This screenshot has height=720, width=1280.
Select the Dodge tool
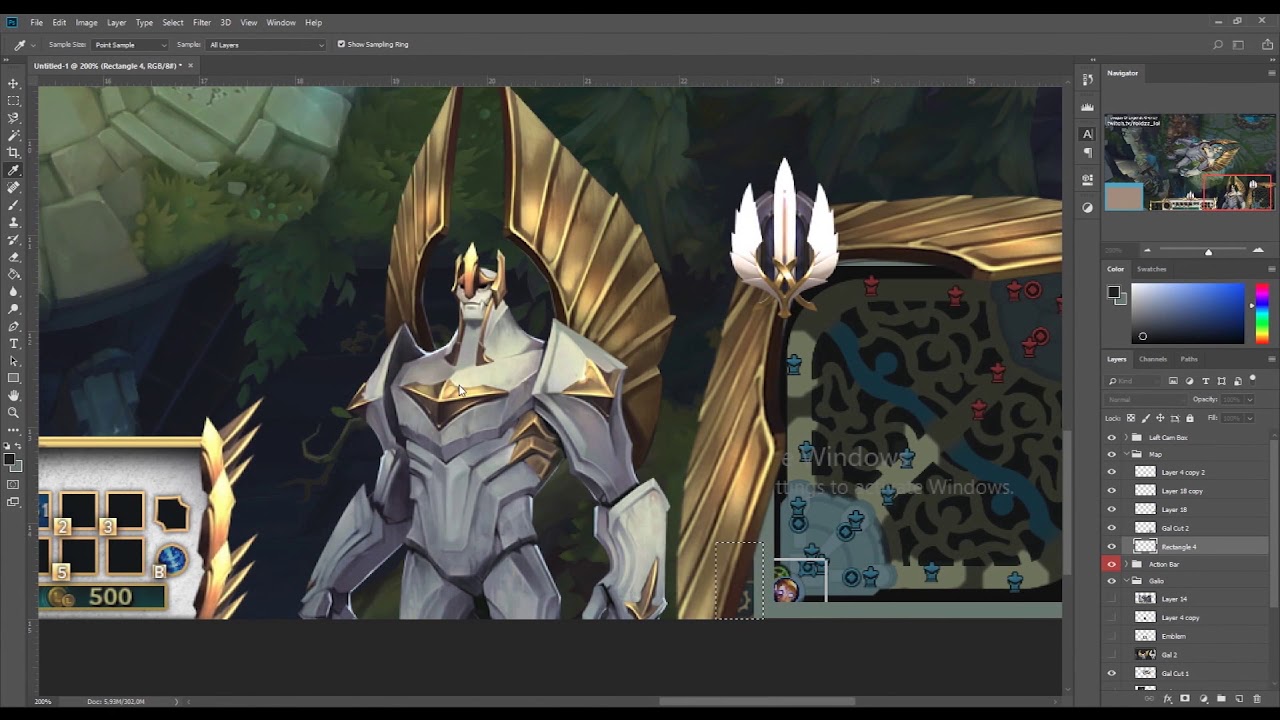point(14,309)
